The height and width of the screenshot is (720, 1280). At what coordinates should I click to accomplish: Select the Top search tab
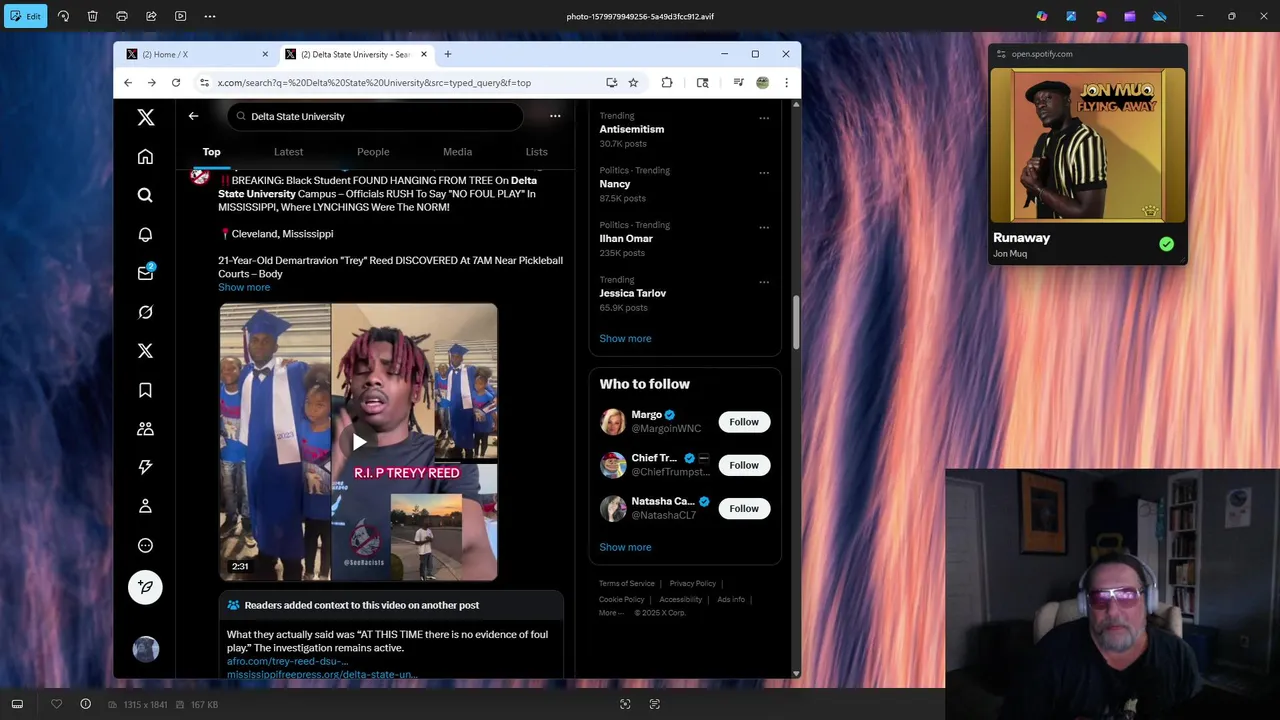pos(211,152)
